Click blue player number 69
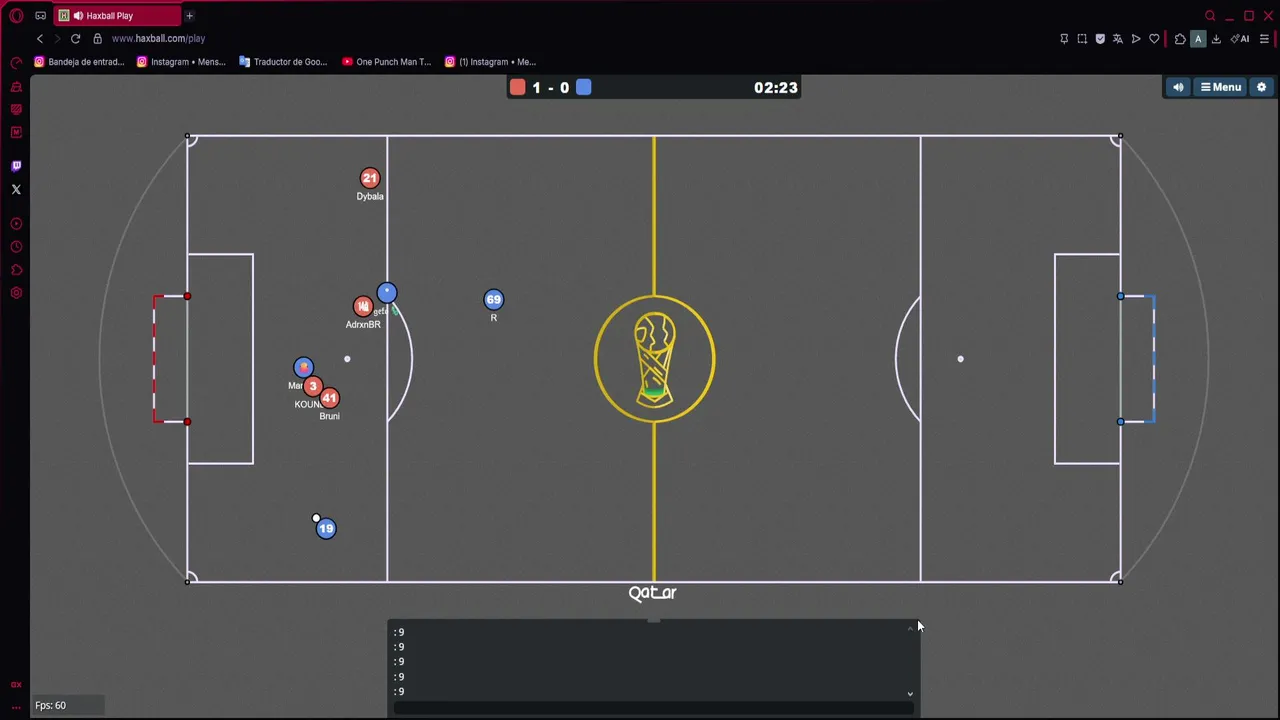This screenshot has width=1280, height=720. [x=493, y=300]
